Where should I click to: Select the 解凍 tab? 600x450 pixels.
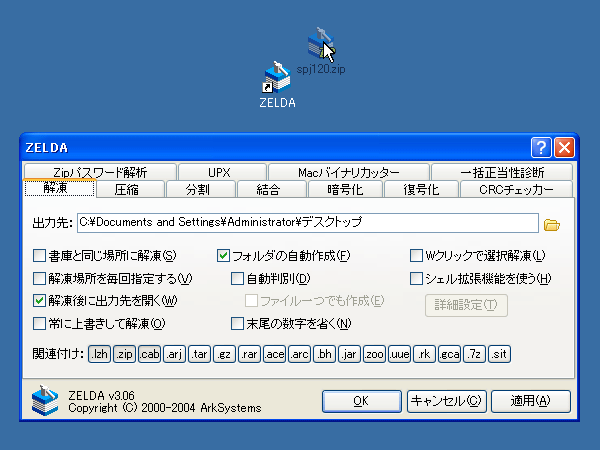point(59,188)
